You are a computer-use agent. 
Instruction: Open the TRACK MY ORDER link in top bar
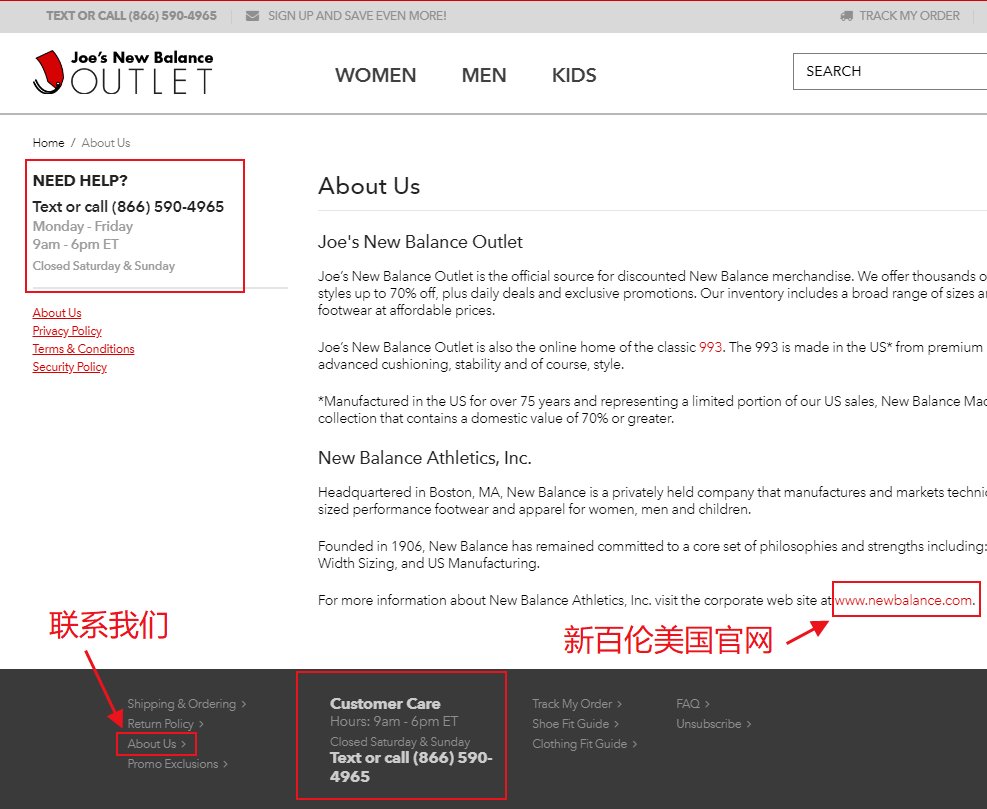click(x=910, y=16)
